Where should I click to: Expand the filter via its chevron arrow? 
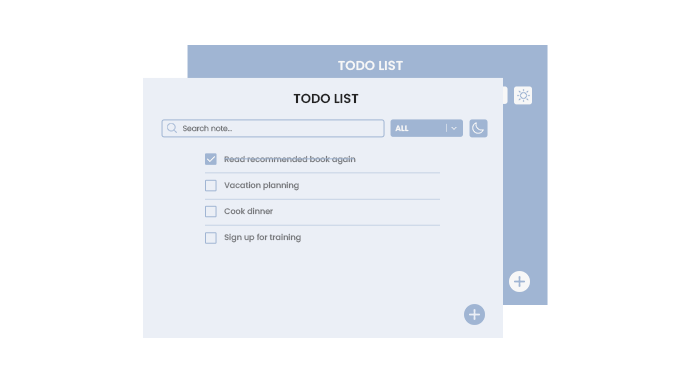pyautogui.click(x=454, y=128)
